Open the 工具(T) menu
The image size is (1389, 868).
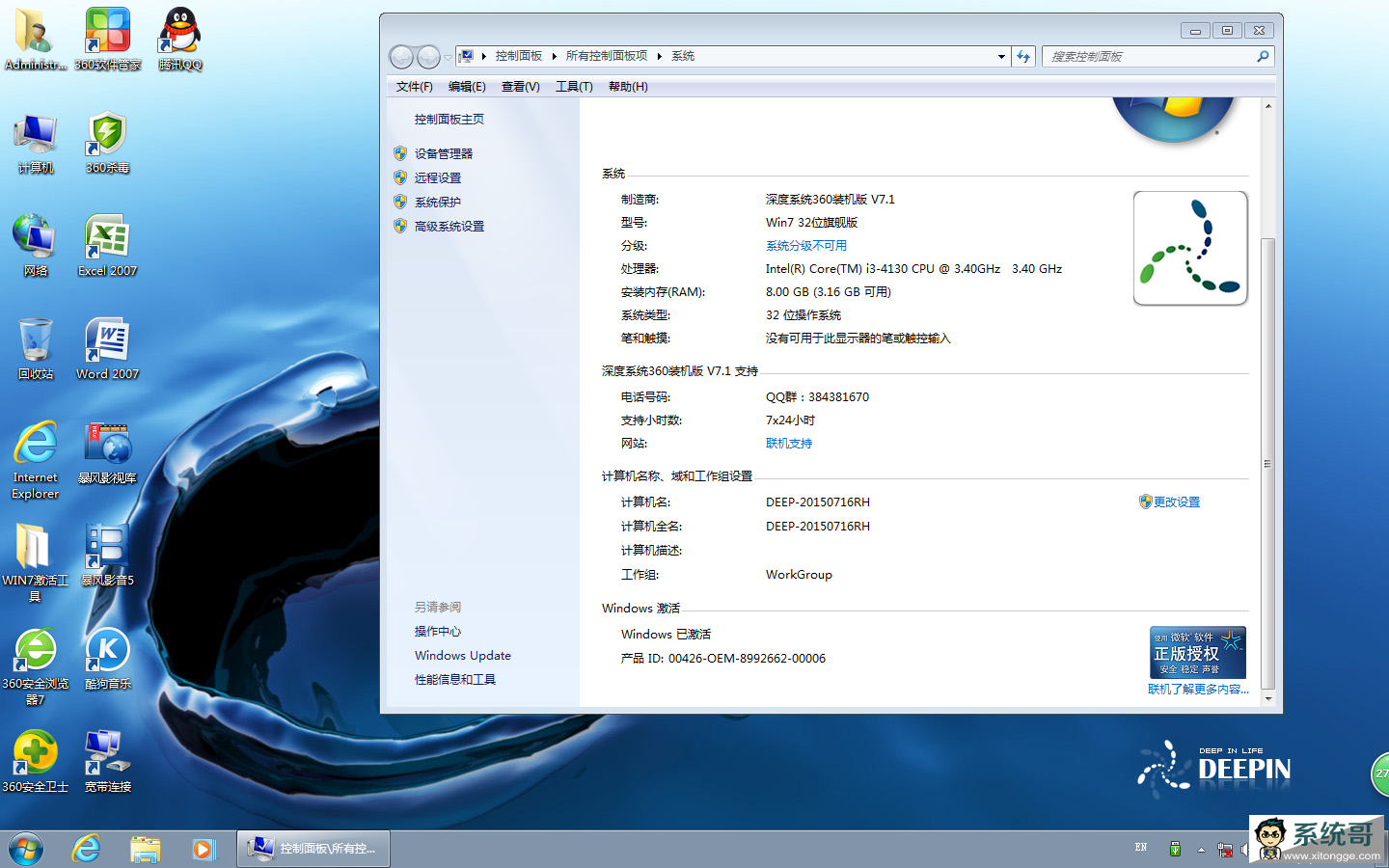click(x=574, y=87)
